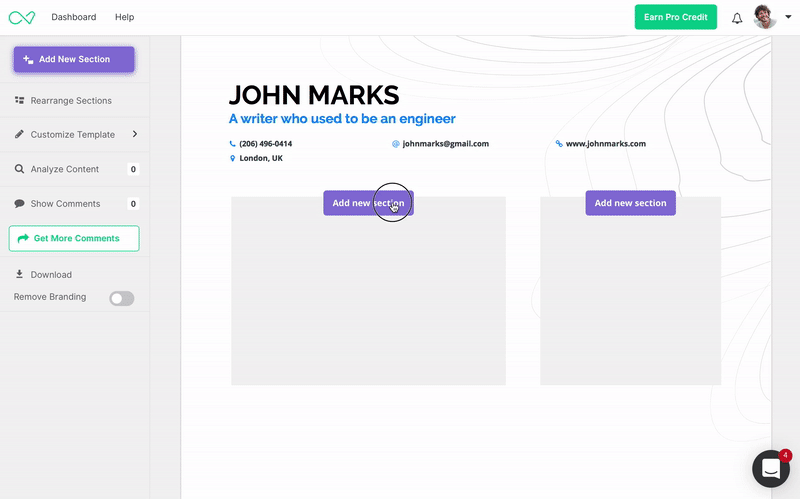Click the infinity logo in top bar
The width and height of the screenshot is (800, 499).
coord(21,17)
